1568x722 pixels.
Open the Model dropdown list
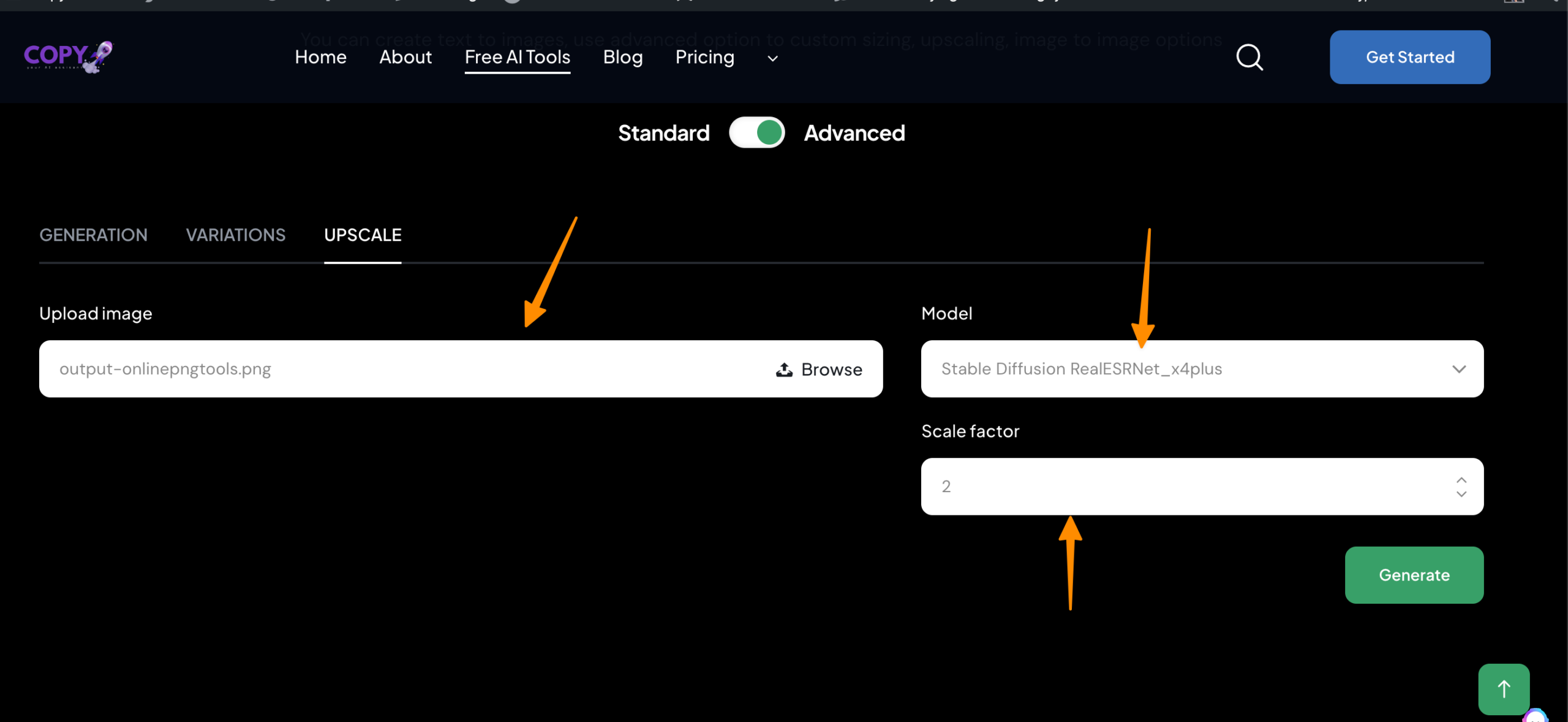pyautogui.click(x=1202, y=369)
